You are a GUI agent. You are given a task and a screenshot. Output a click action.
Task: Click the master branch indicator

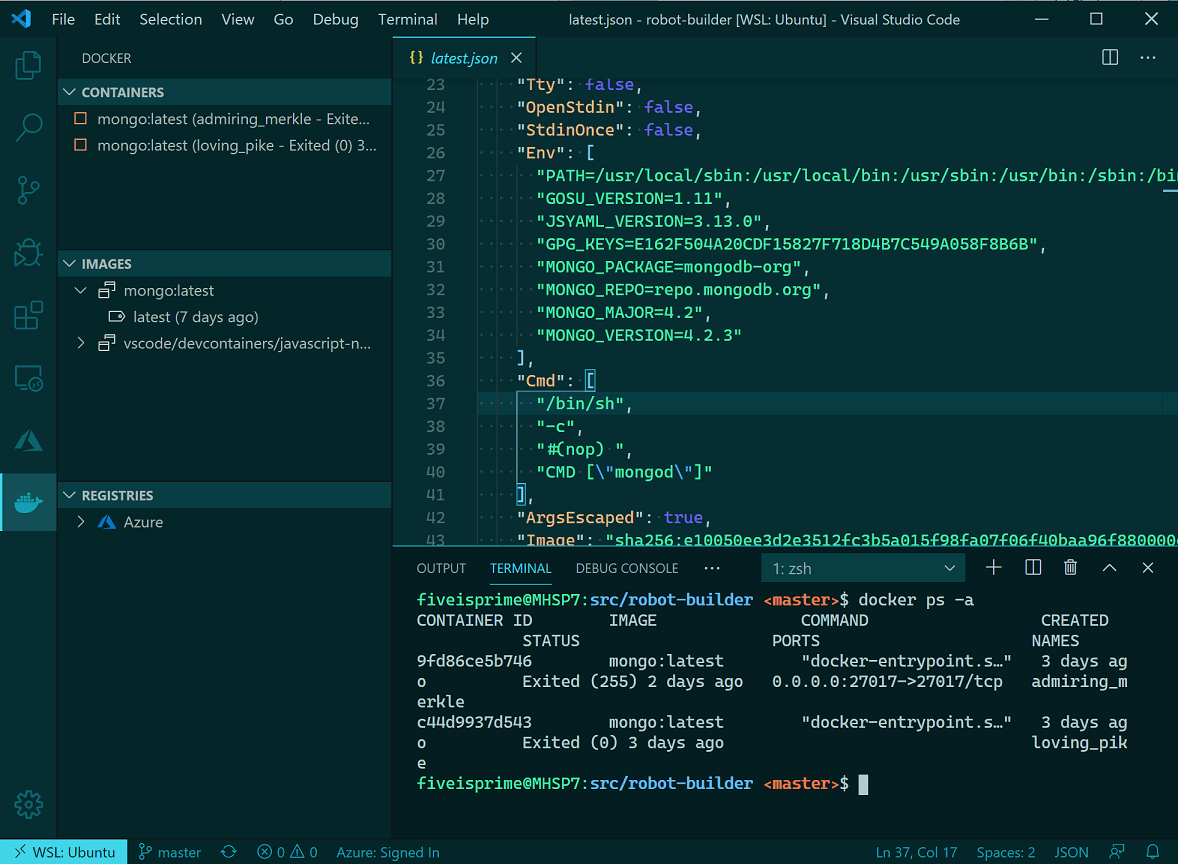[169, 851]
